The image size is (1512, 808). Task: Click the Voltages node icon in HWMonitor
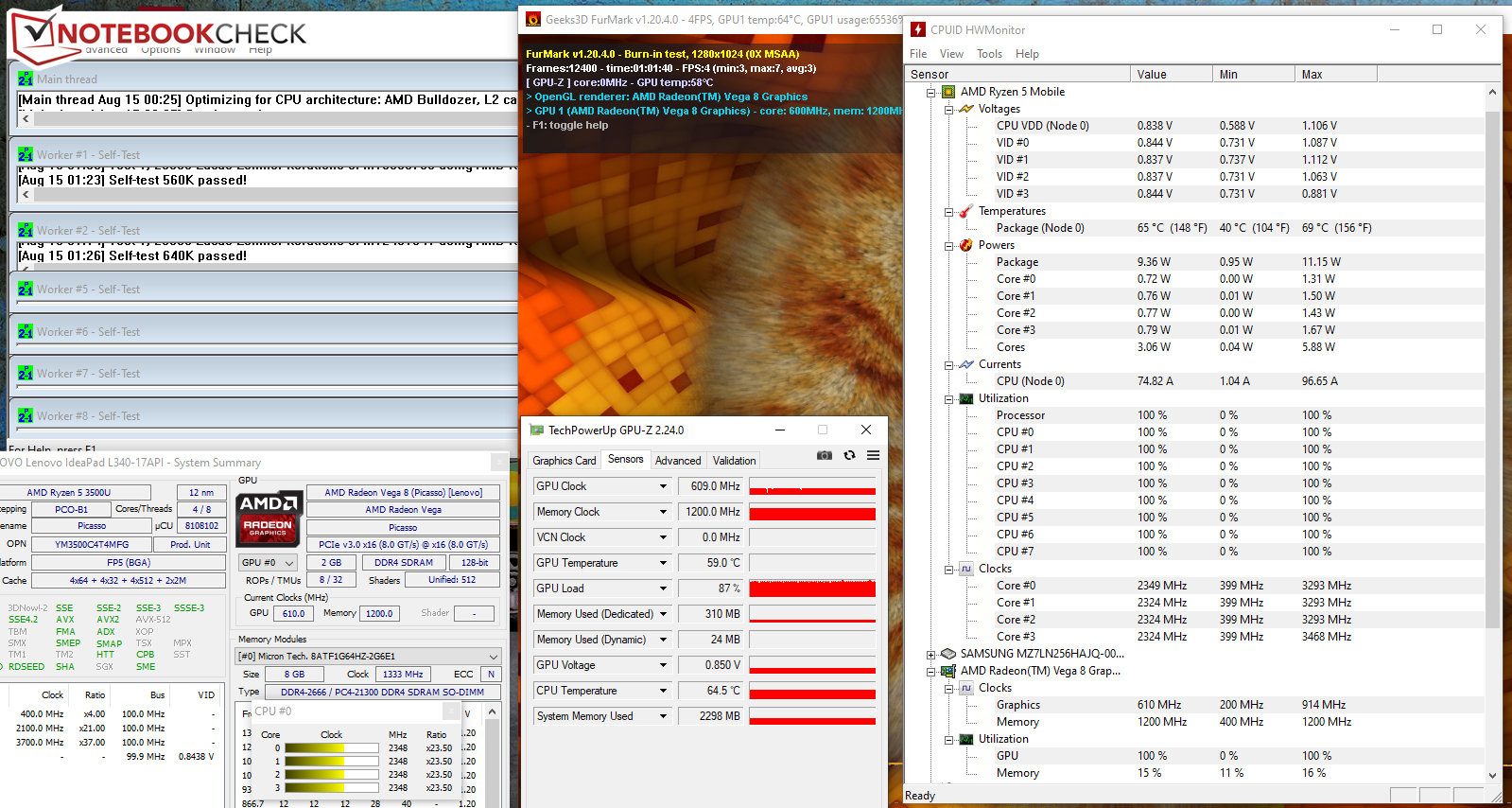click(x=966, y=109)
